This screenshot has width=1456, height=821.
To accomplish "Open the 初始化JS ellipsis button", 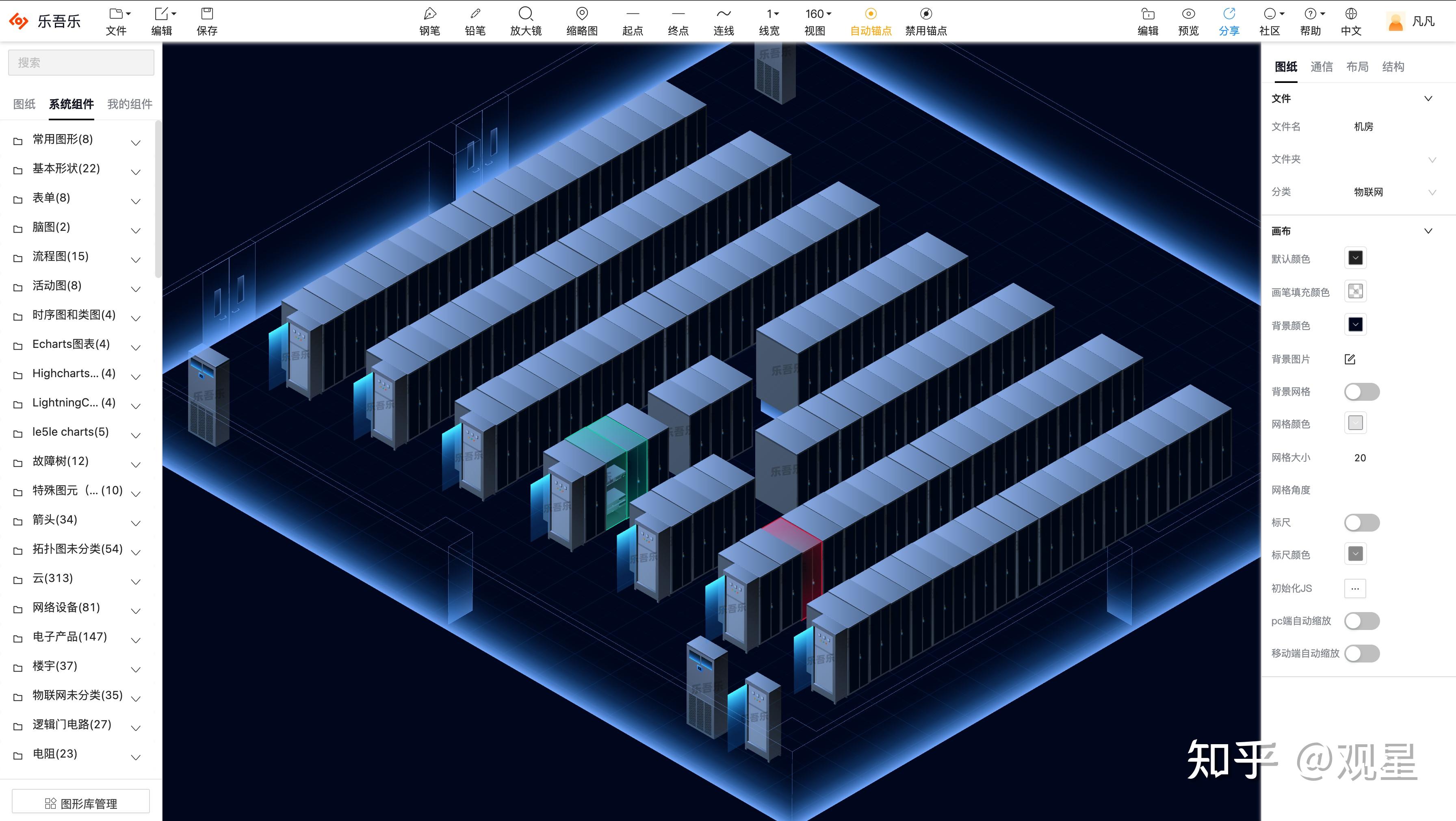I will (x=1355, y=588).
